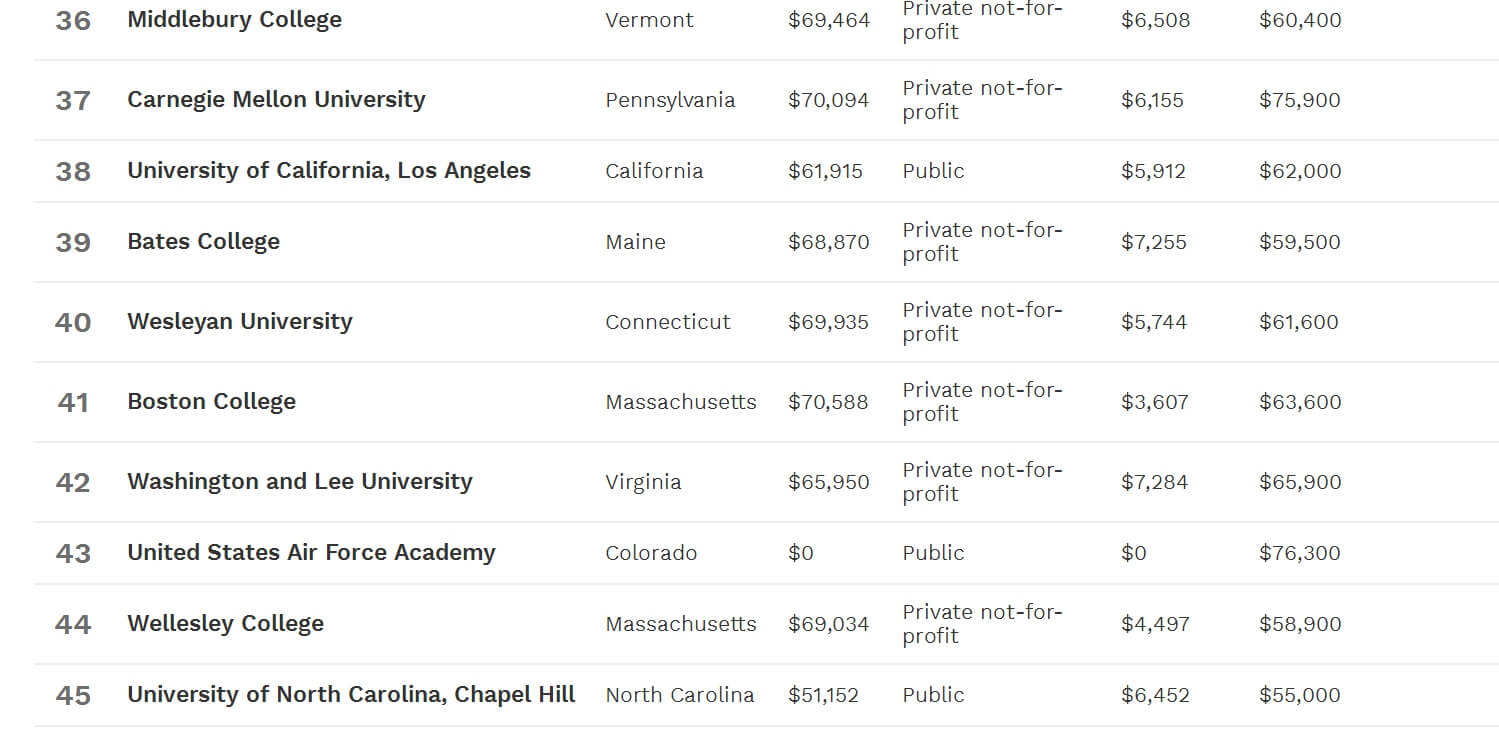
Task: Open University of California, Los Angeles
Action: coord(329,171)
